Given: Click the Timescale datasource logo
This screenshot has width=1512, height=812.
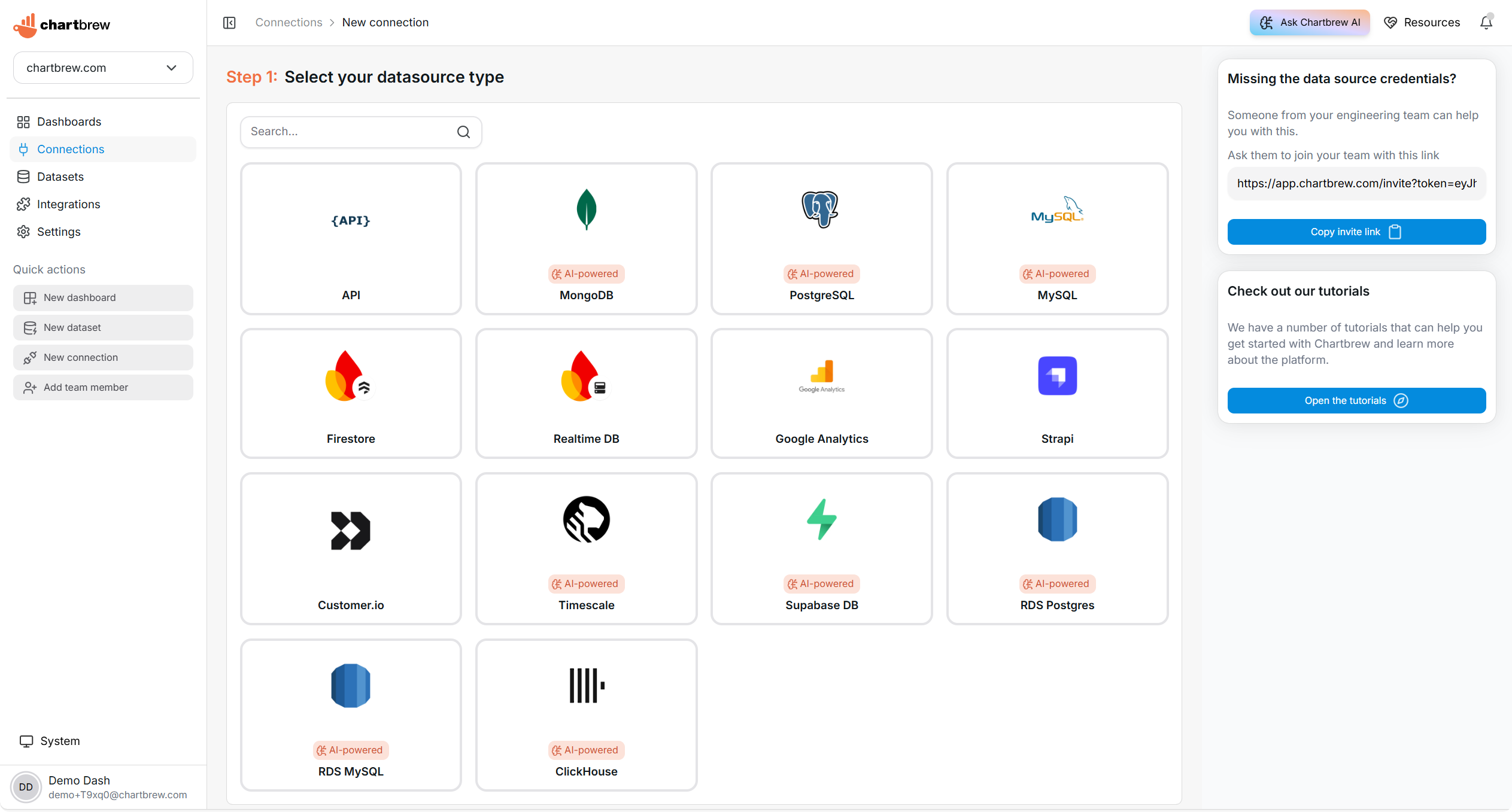Looking at the screenshot, I should 586,519.
